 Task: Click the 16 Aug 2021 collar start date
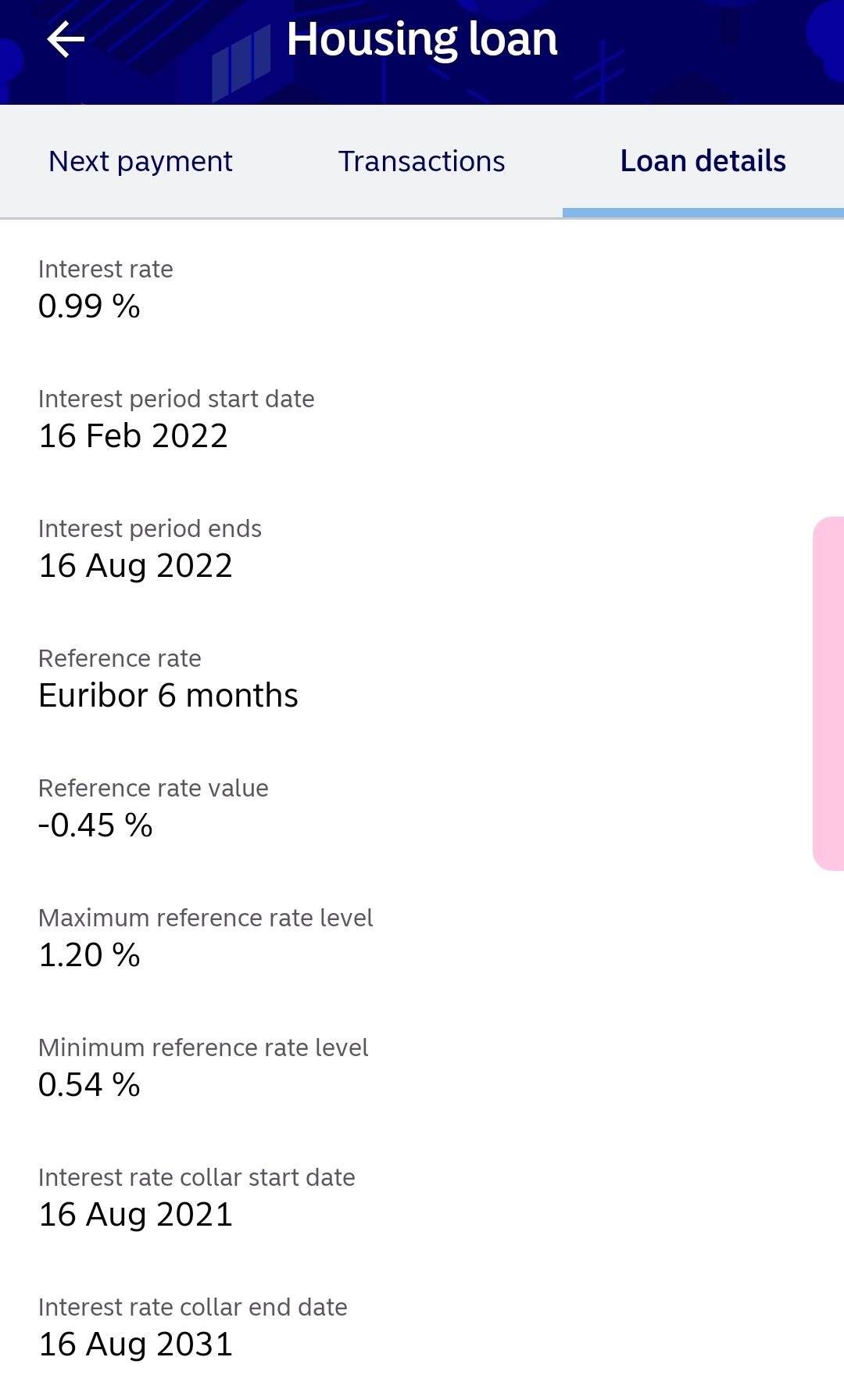(x=136, y=1215)
